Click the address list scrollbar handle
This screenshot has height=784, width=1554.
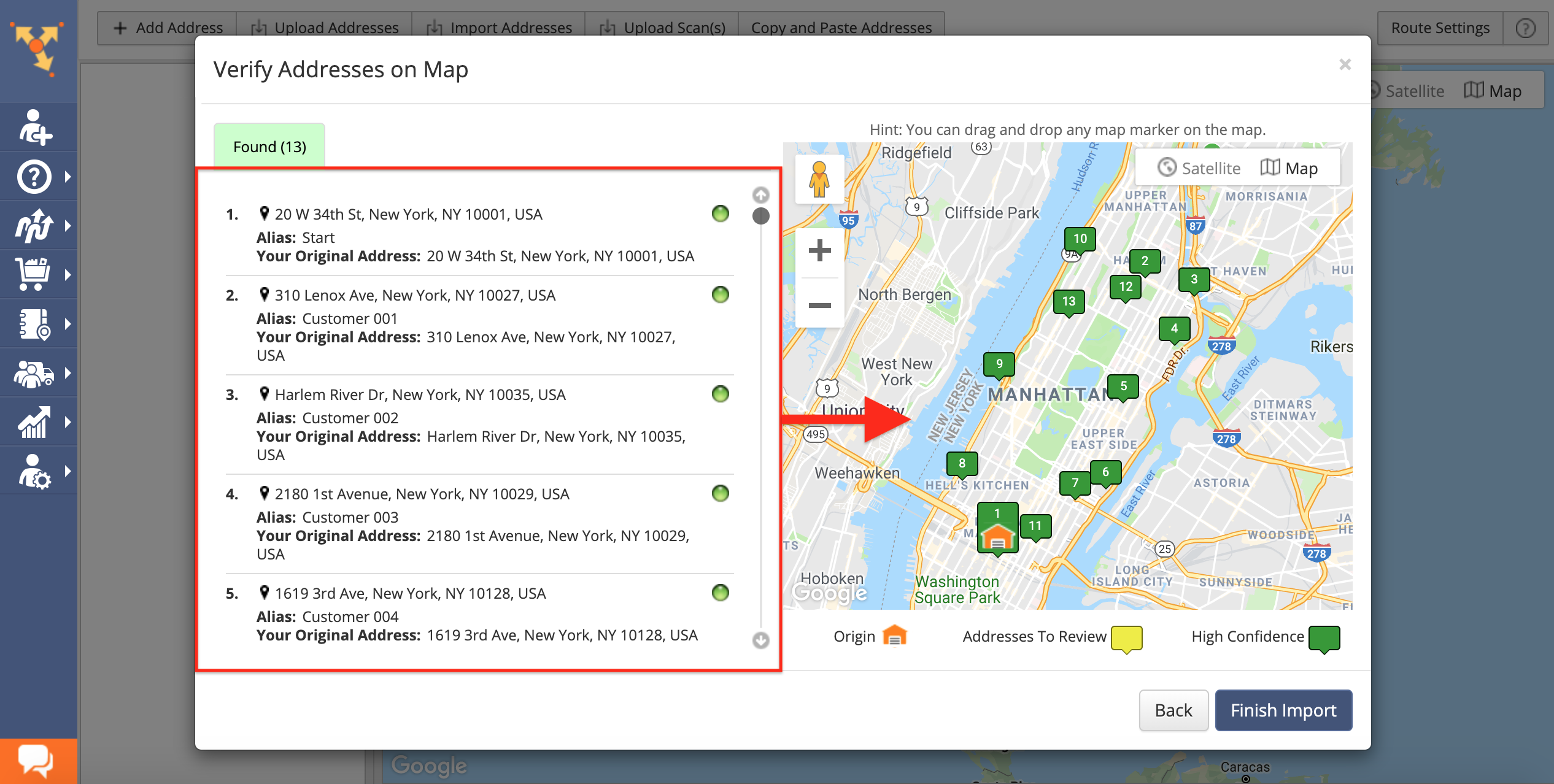[x=760, y=216]
